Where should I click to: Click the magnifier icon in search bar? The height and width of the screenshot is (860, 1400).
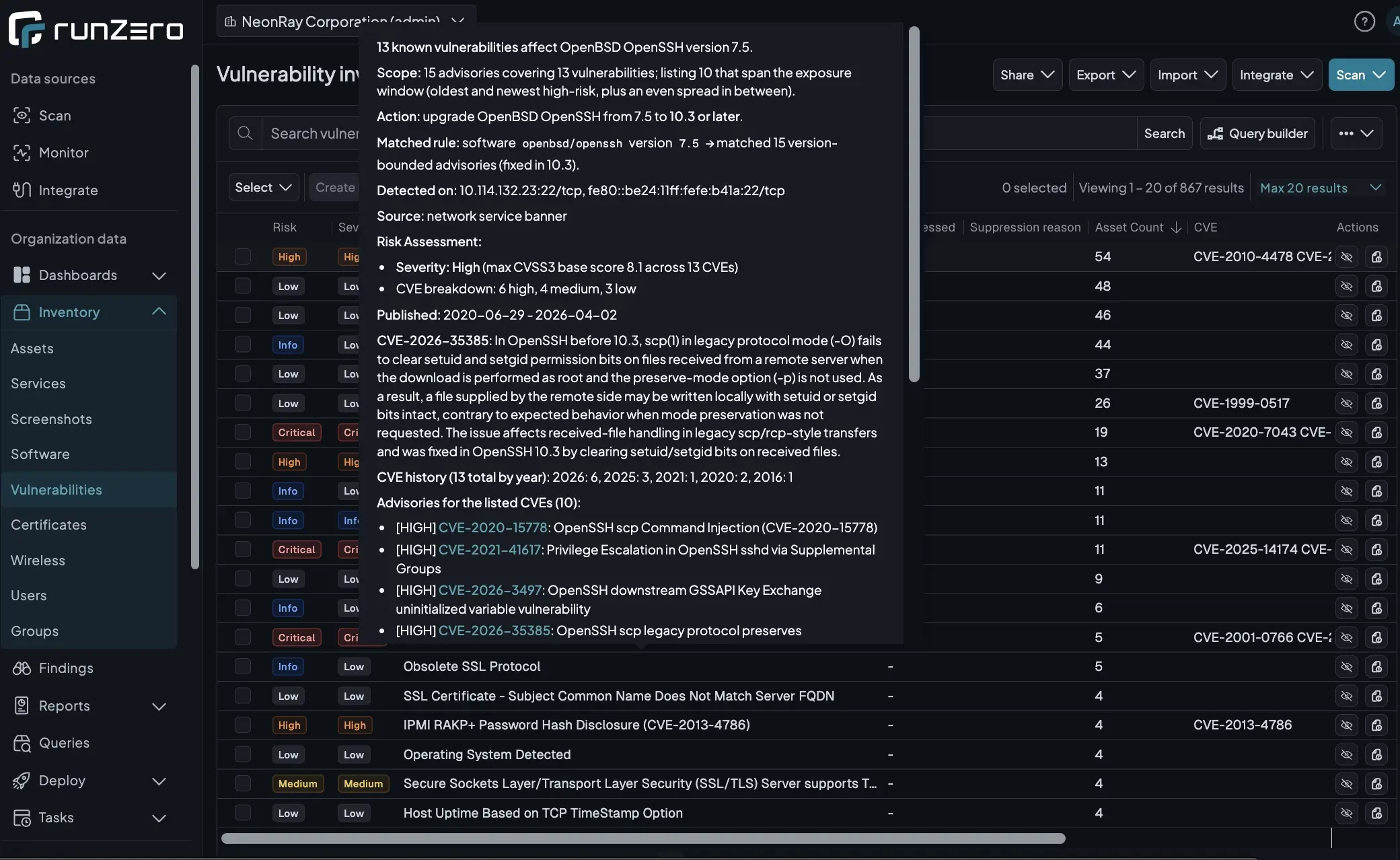pyautogui.click(x=246, y=133)
